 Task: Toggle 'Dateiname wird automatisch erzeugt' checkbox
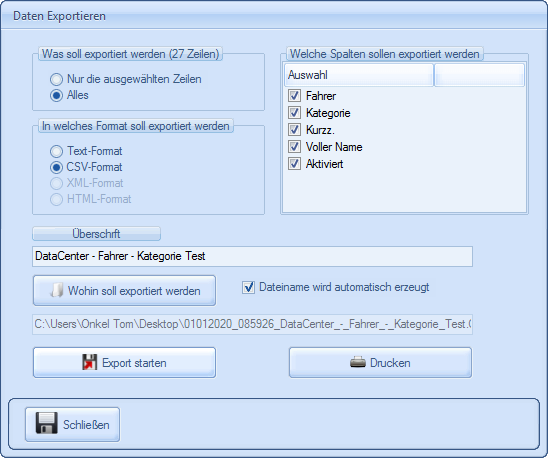pyautogui.click(x=248, y=287)
